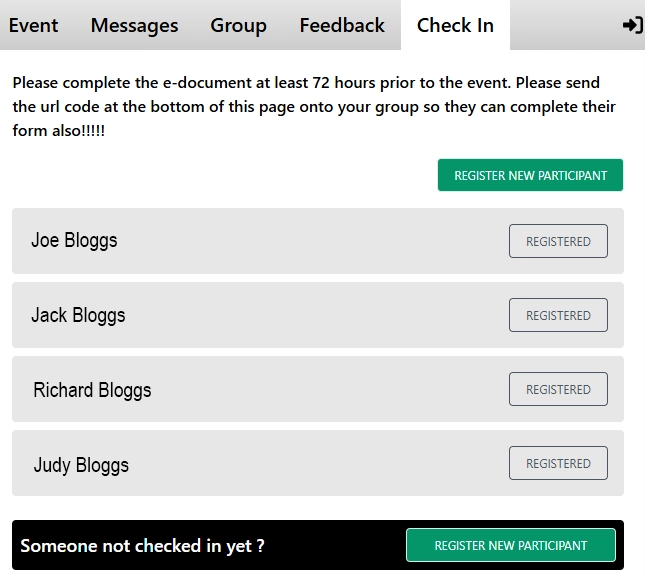
Task: Select the Judy Bloggs participant name
Action: pyautogui.click(x=81, y=465)
